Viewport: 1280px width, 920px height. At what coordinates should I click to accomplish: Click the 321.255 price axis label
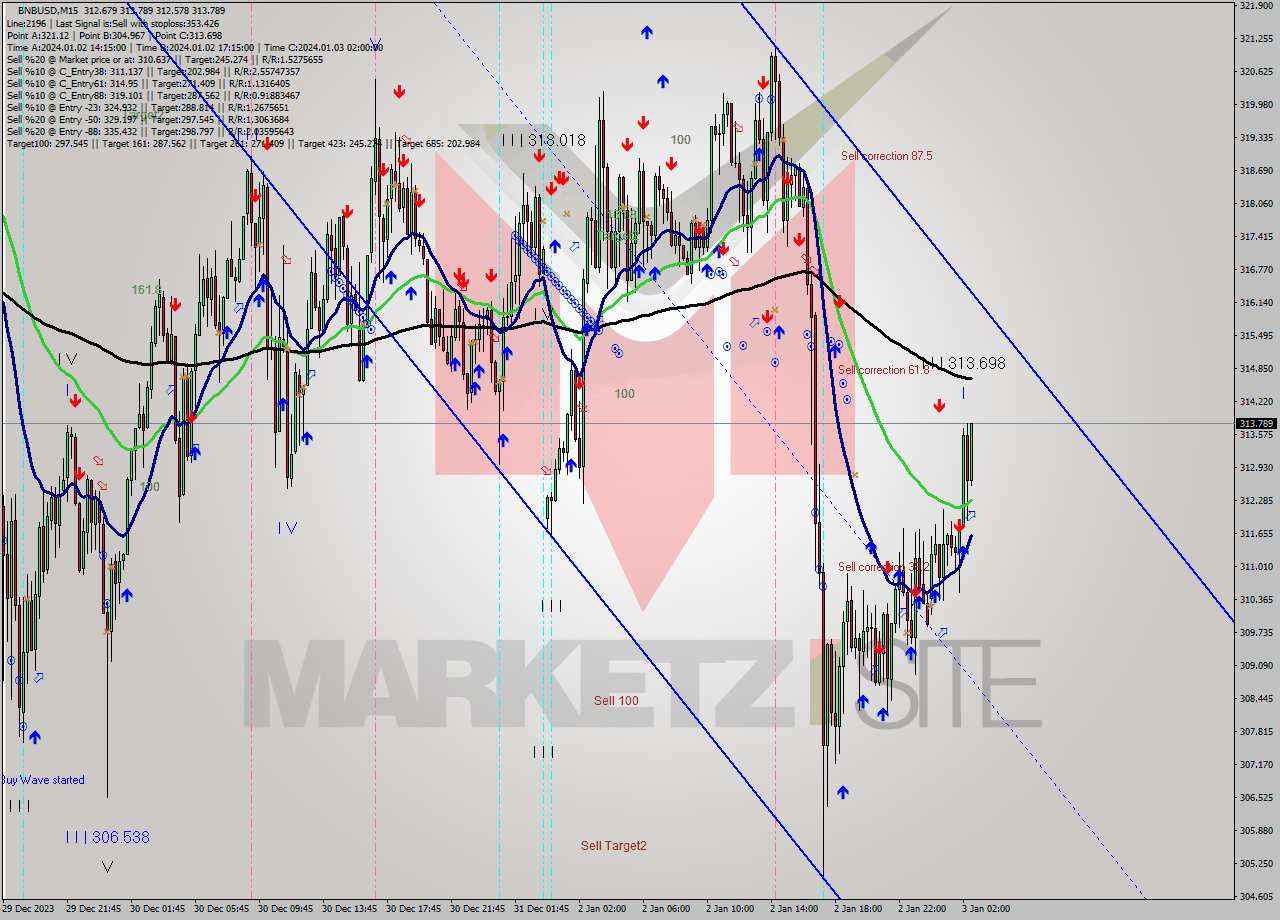pos(1256,39)
